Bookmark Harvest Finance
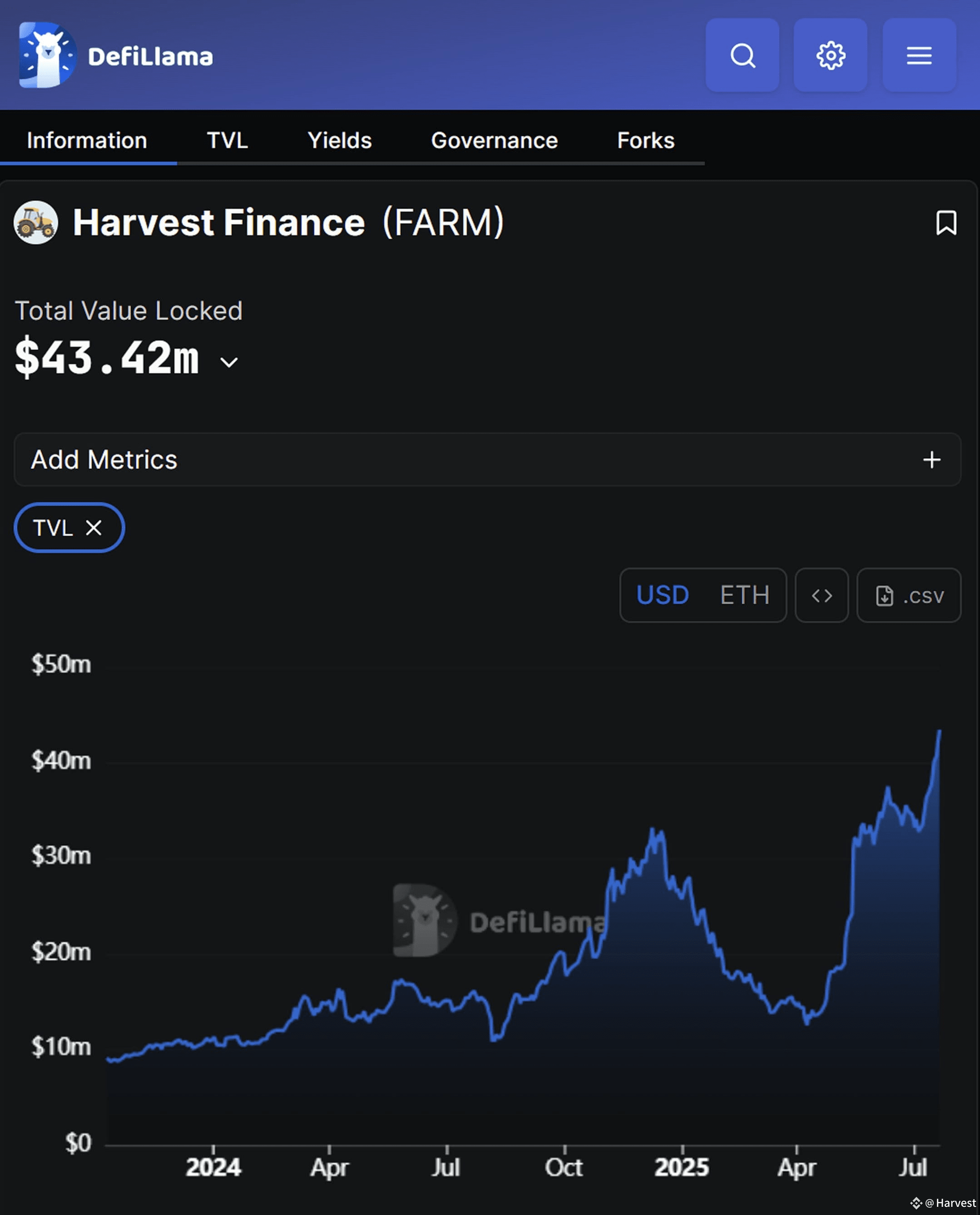This screenshot has width=980, height=1215. coord(946,223)
